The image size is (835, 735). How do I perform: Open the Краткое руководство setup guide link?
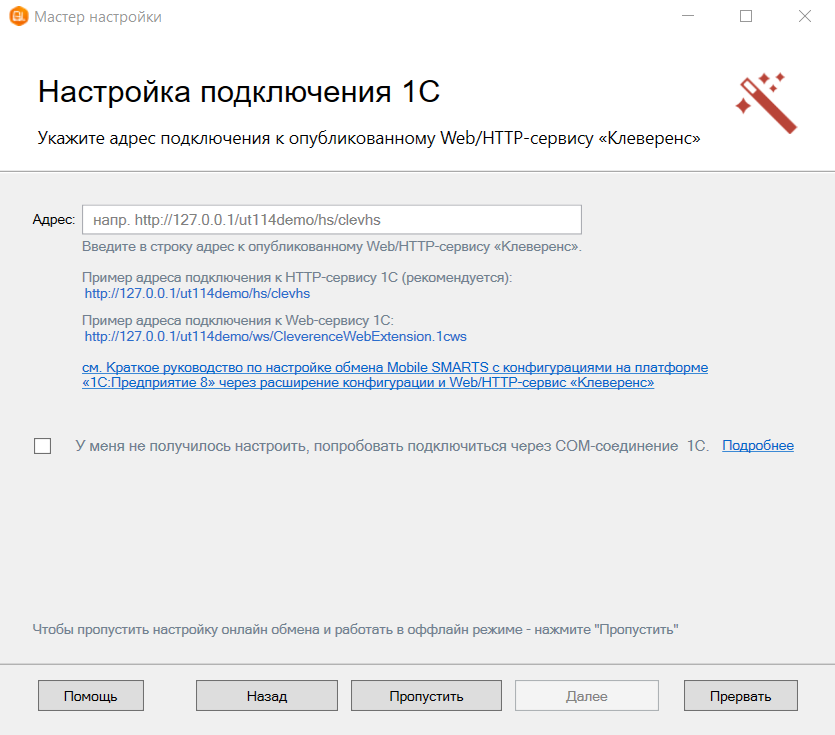(395, 375)
